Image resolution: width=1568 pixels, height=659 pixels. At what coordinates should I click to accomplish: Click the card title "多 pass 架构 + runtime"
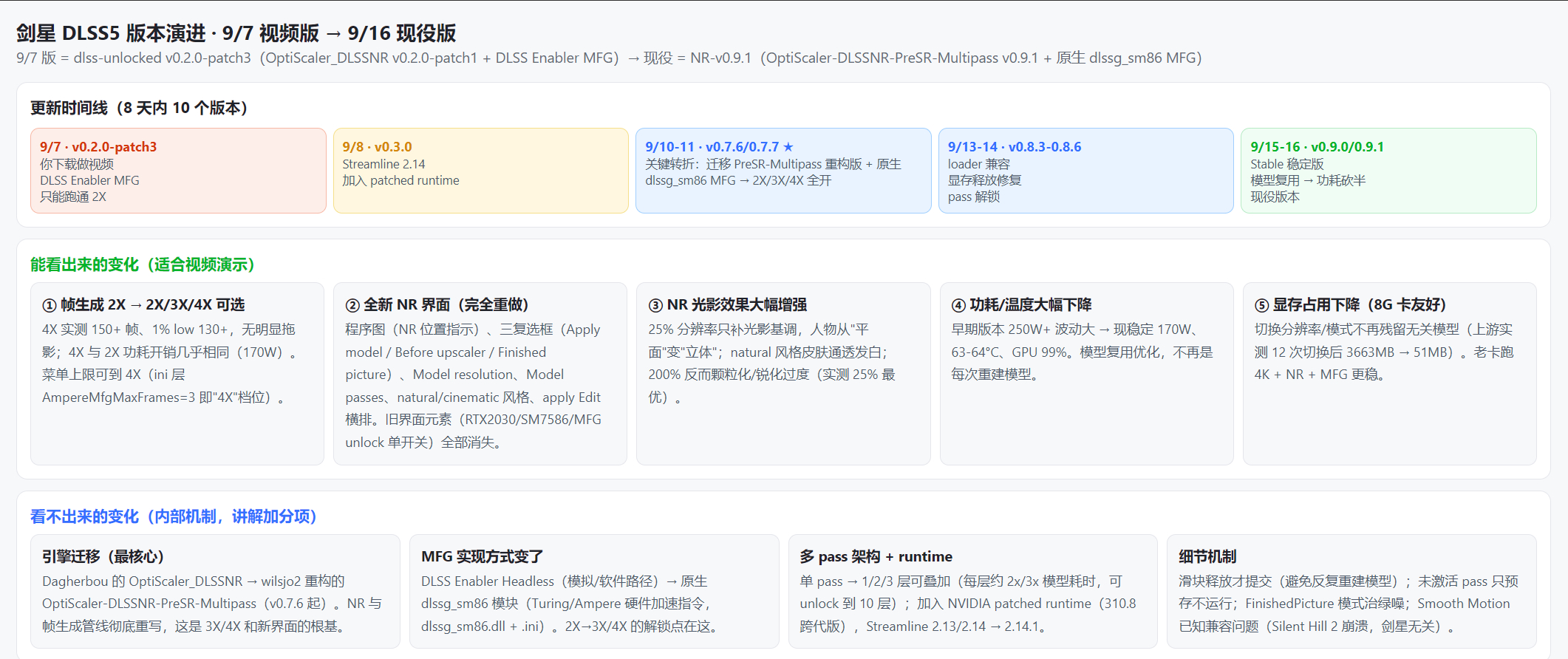876,556
